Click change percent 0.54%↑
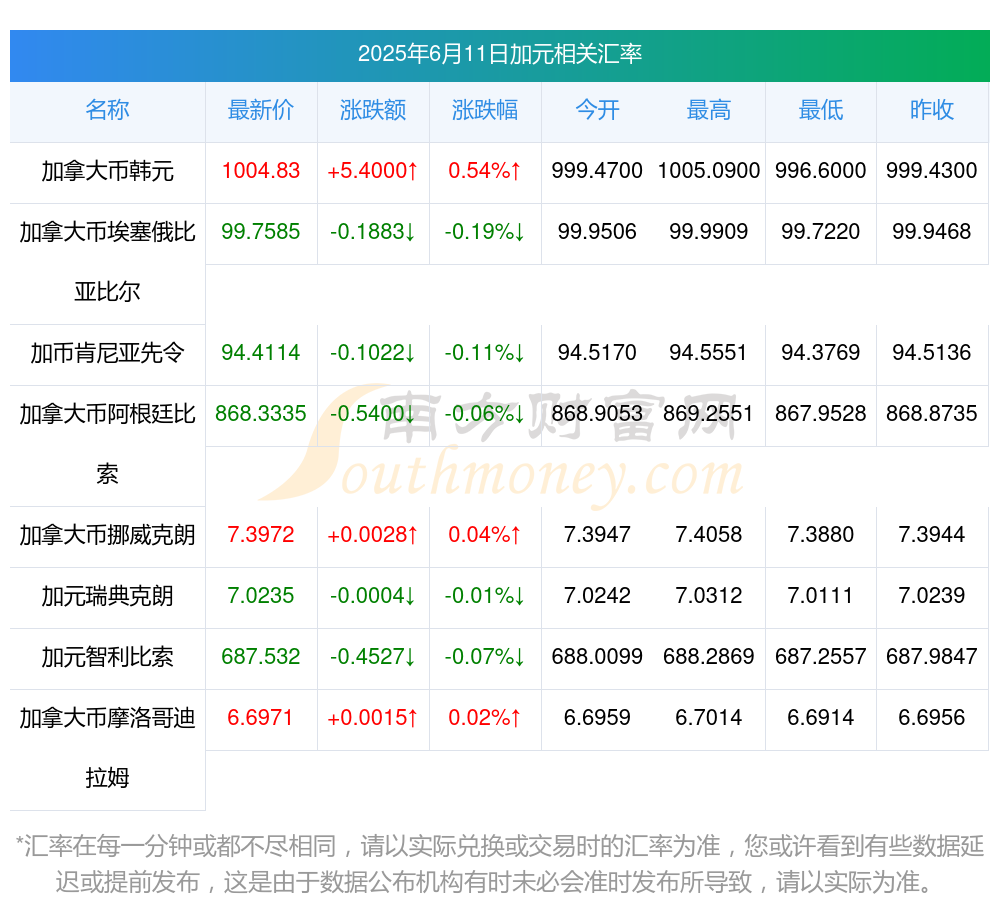 (485, 171)
